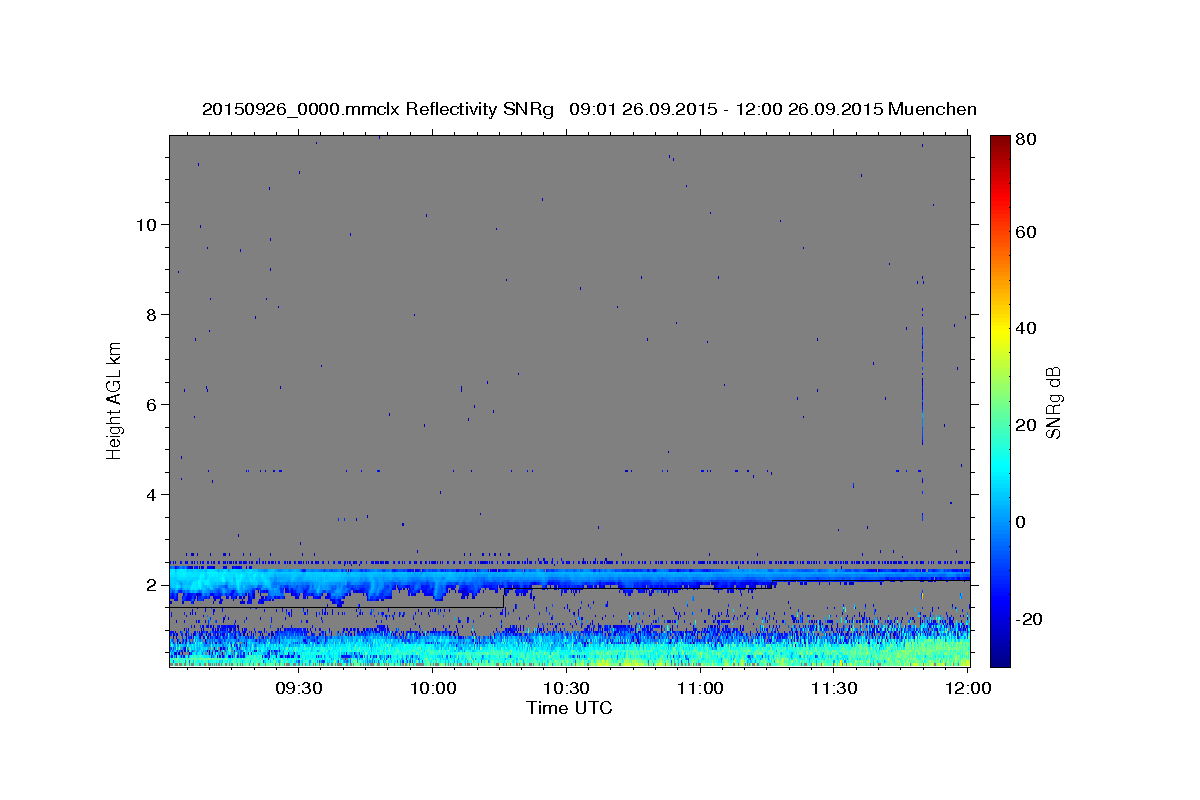The height and width of the screenshot is (800, 1200).
Task: Click the 09:30 time tick label
Action: 298,689
